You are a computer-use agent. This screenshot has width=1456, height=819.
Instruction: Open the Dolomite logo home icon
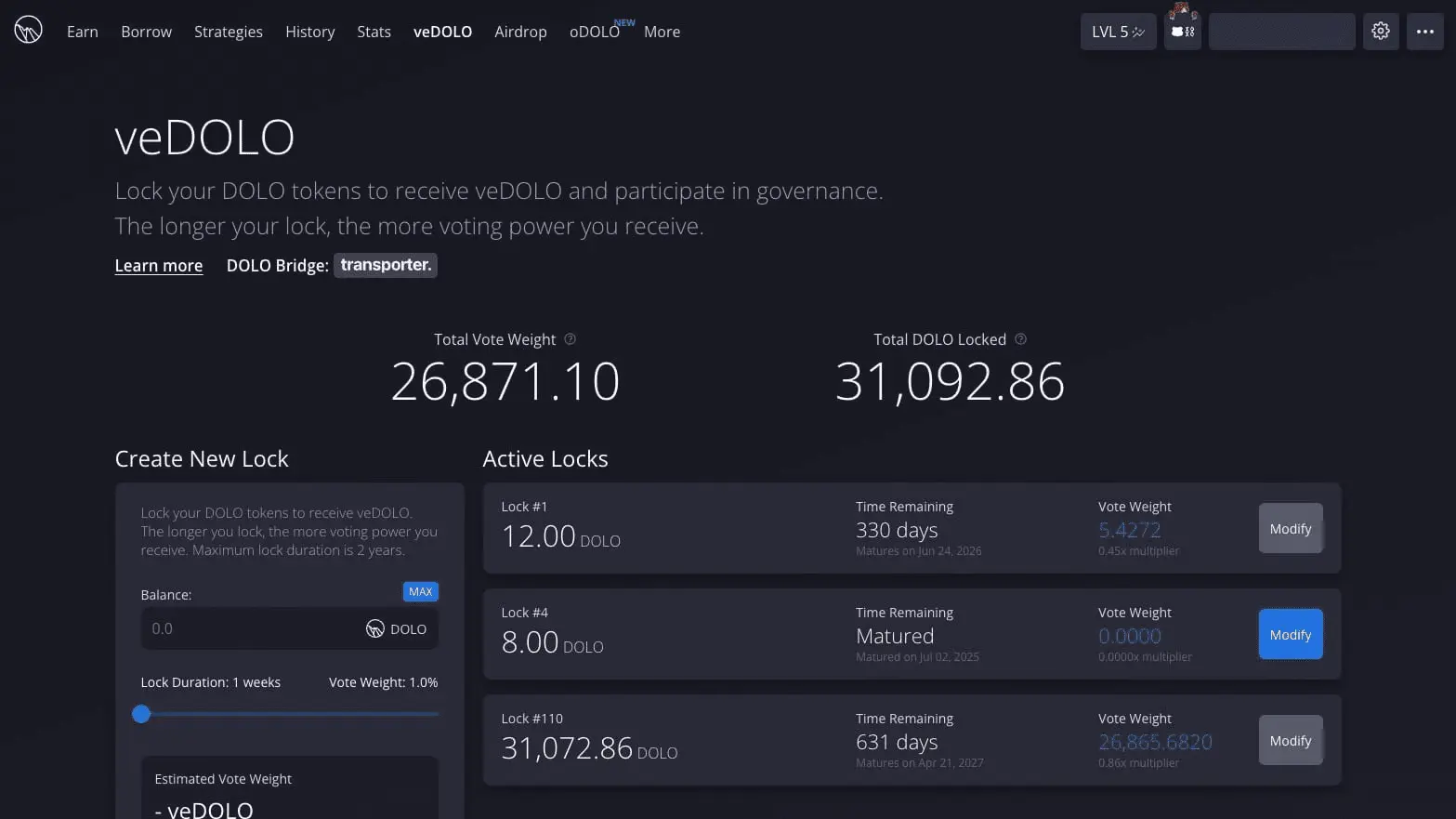click(x=28, y=31)
